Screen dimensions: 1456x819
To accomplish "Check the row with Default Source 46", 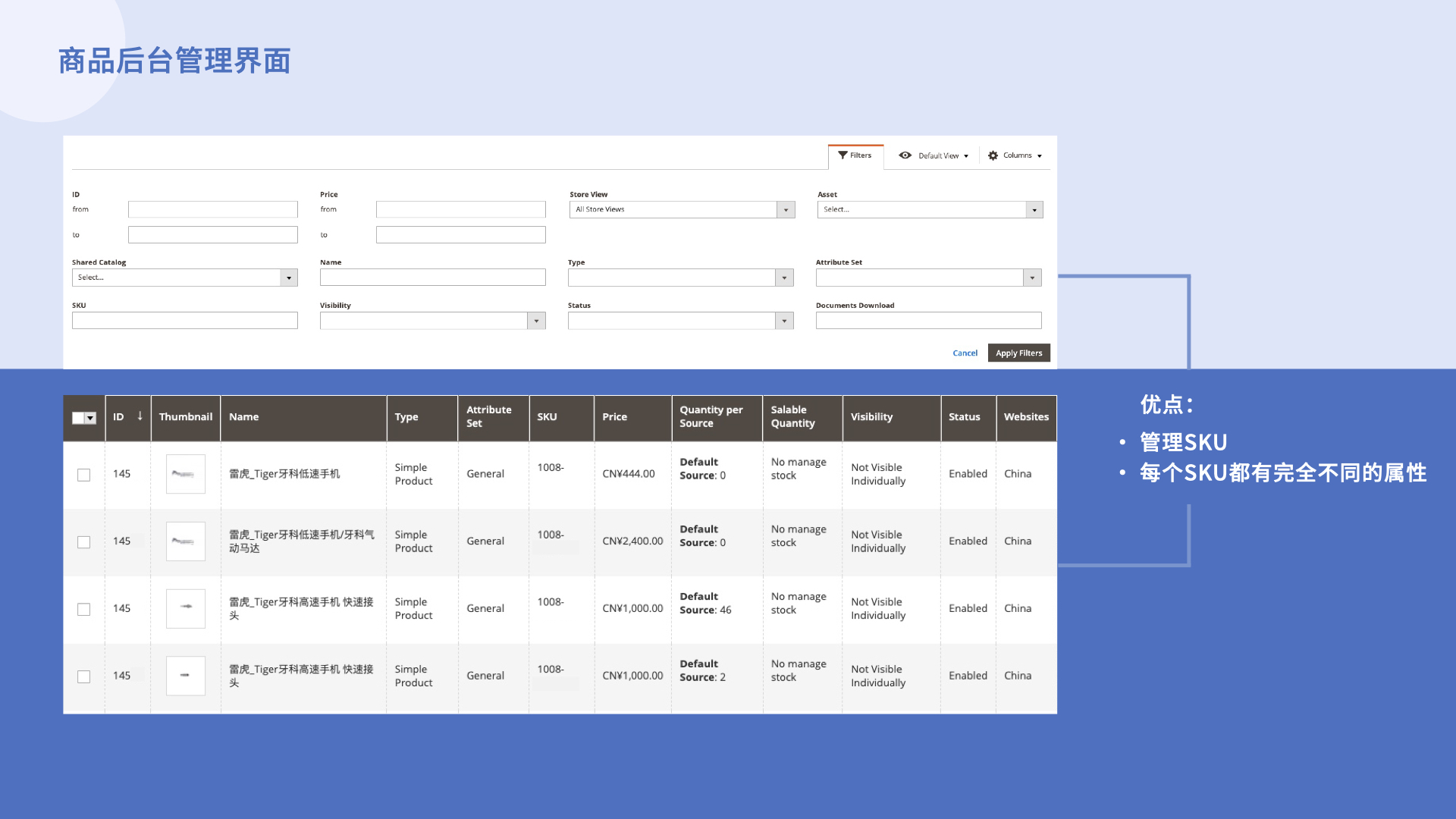I will click(x=84, y=610).
